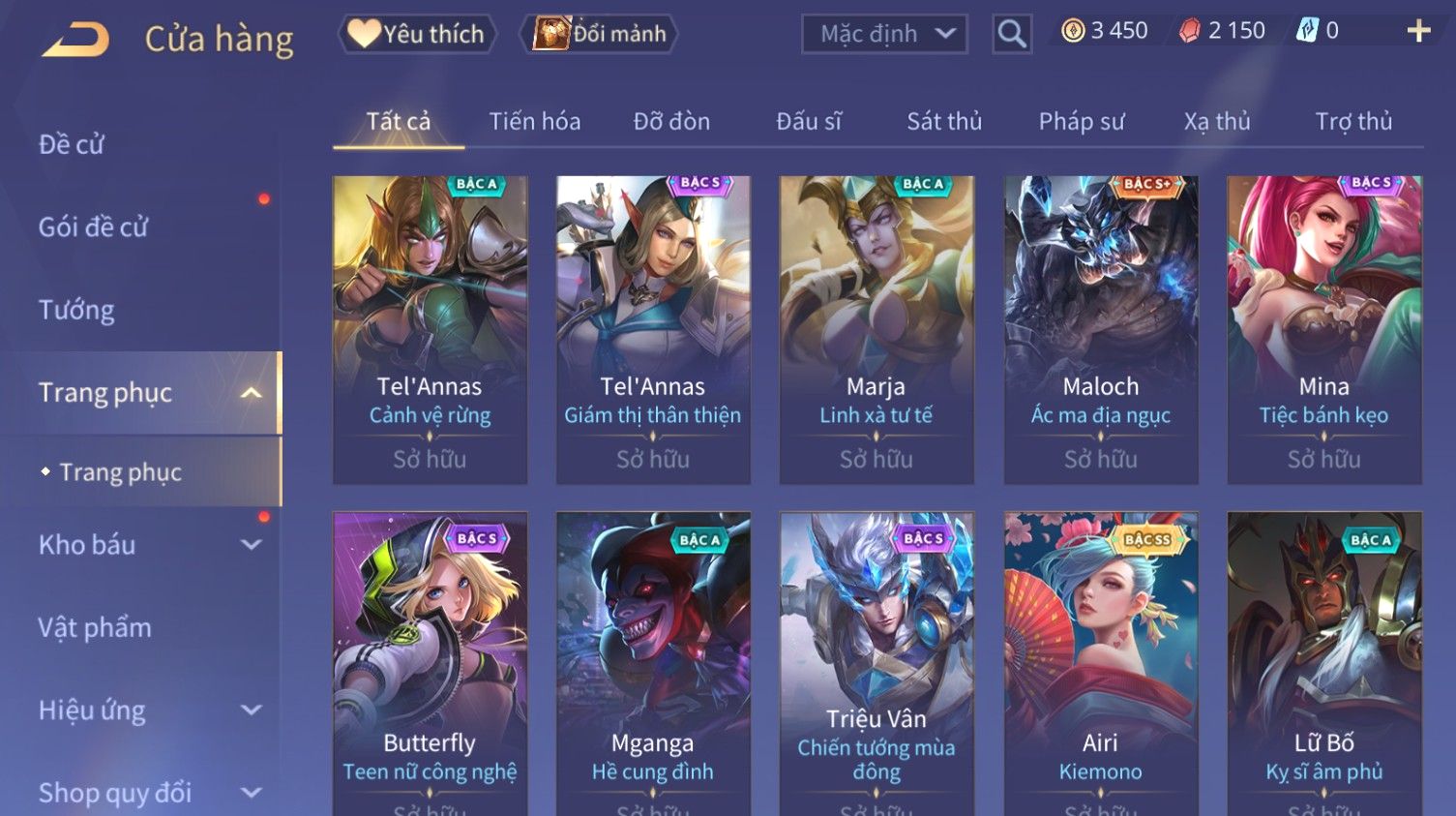Tap the gold coin currency icon
The height and width of the screenshot is (816, 1456).
pos(1073,31)
